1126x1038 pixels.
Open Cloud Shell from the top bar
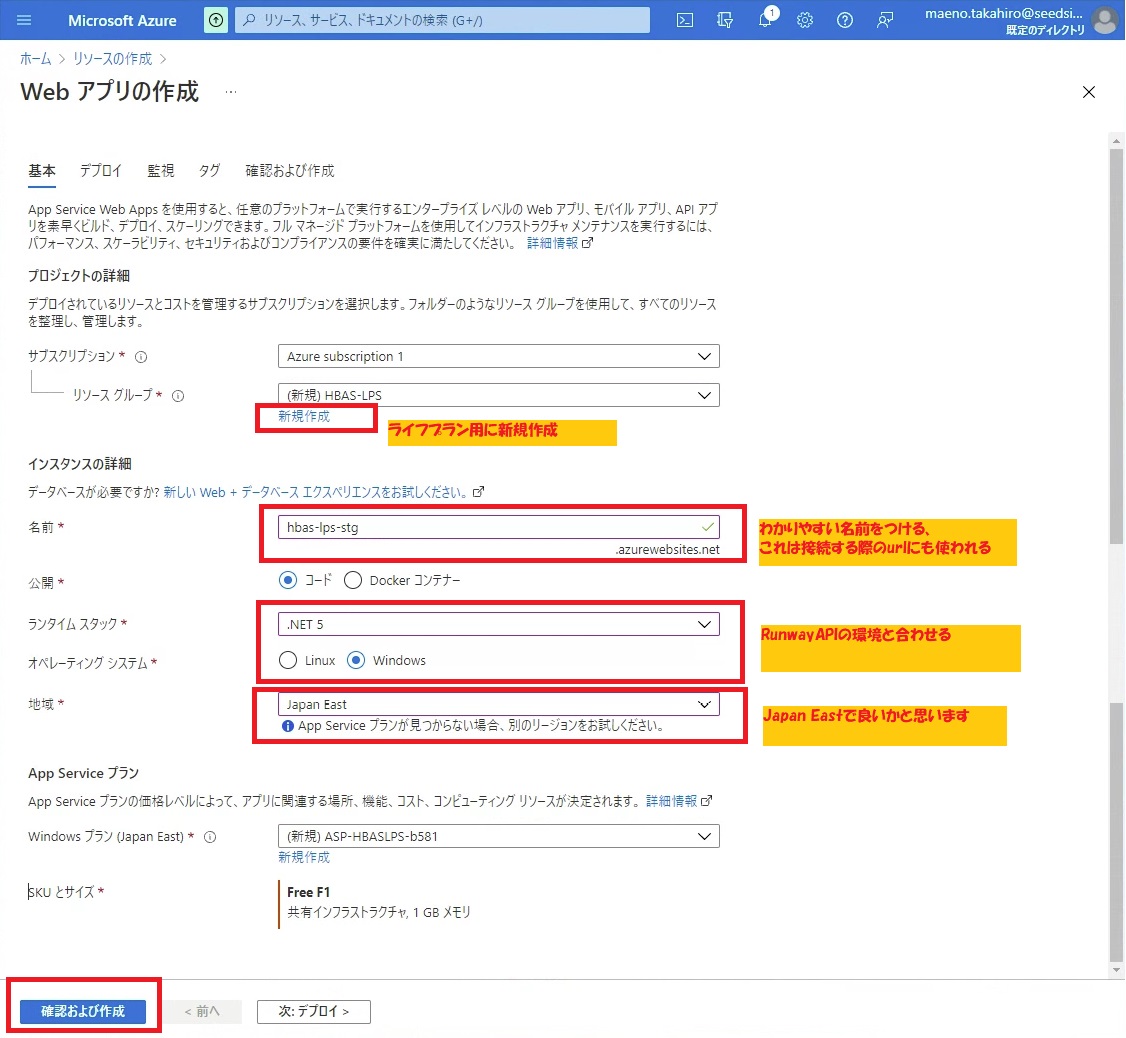pos(685,20)
